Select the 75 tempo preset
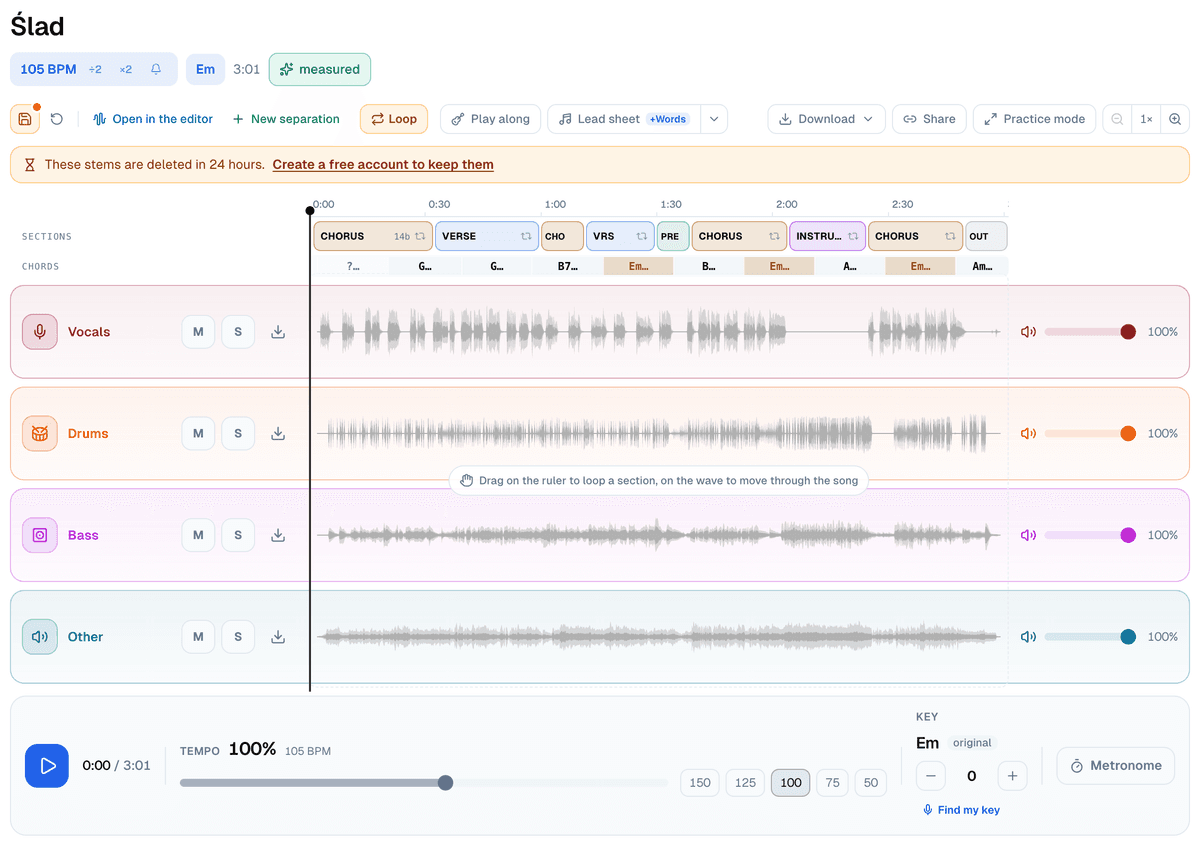The width and height of the screenshot is (1200, 845). point(833,782)
